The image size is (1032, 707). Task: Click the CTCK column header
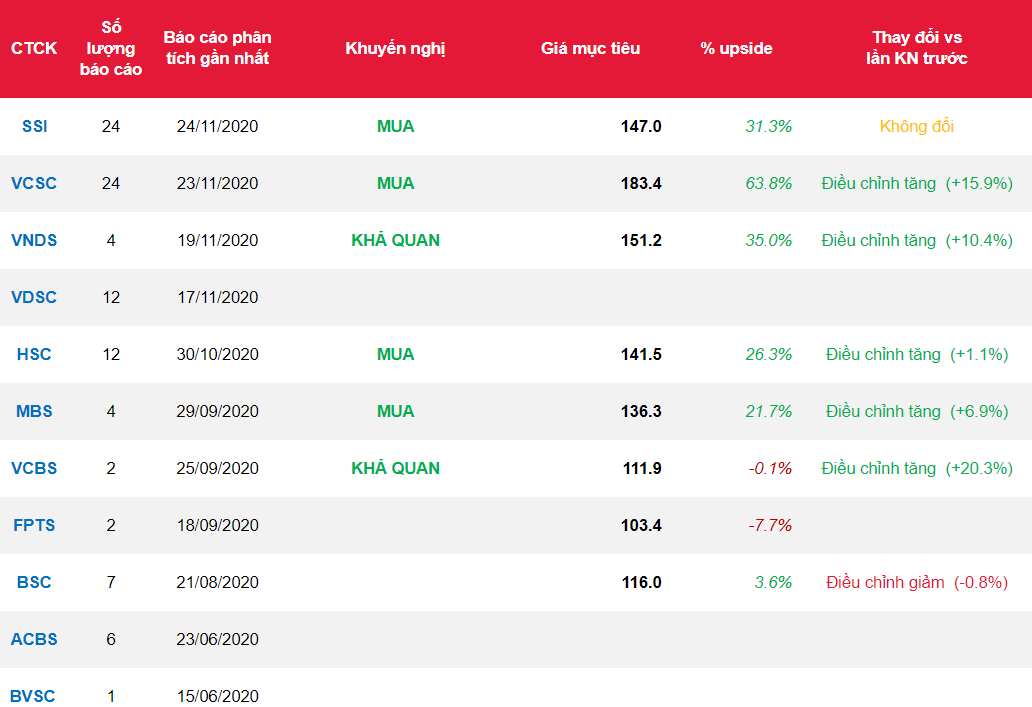click(x=34, y=48)
